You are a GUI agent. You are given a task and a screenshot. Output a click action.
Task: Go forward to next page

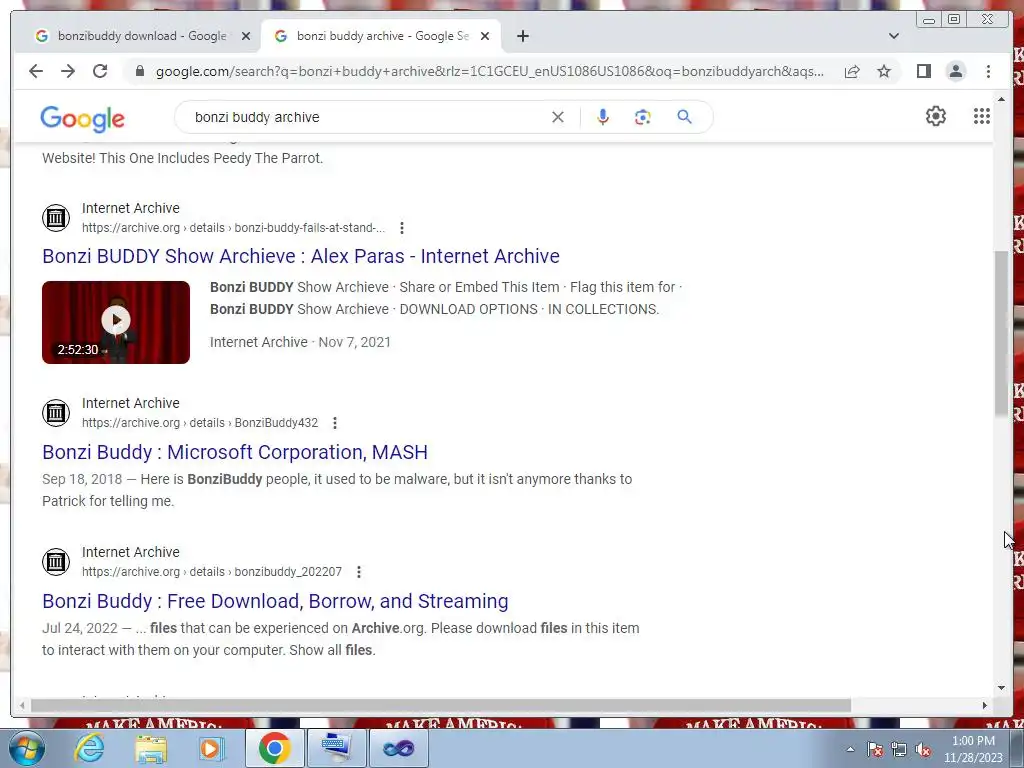coord(68,71)
